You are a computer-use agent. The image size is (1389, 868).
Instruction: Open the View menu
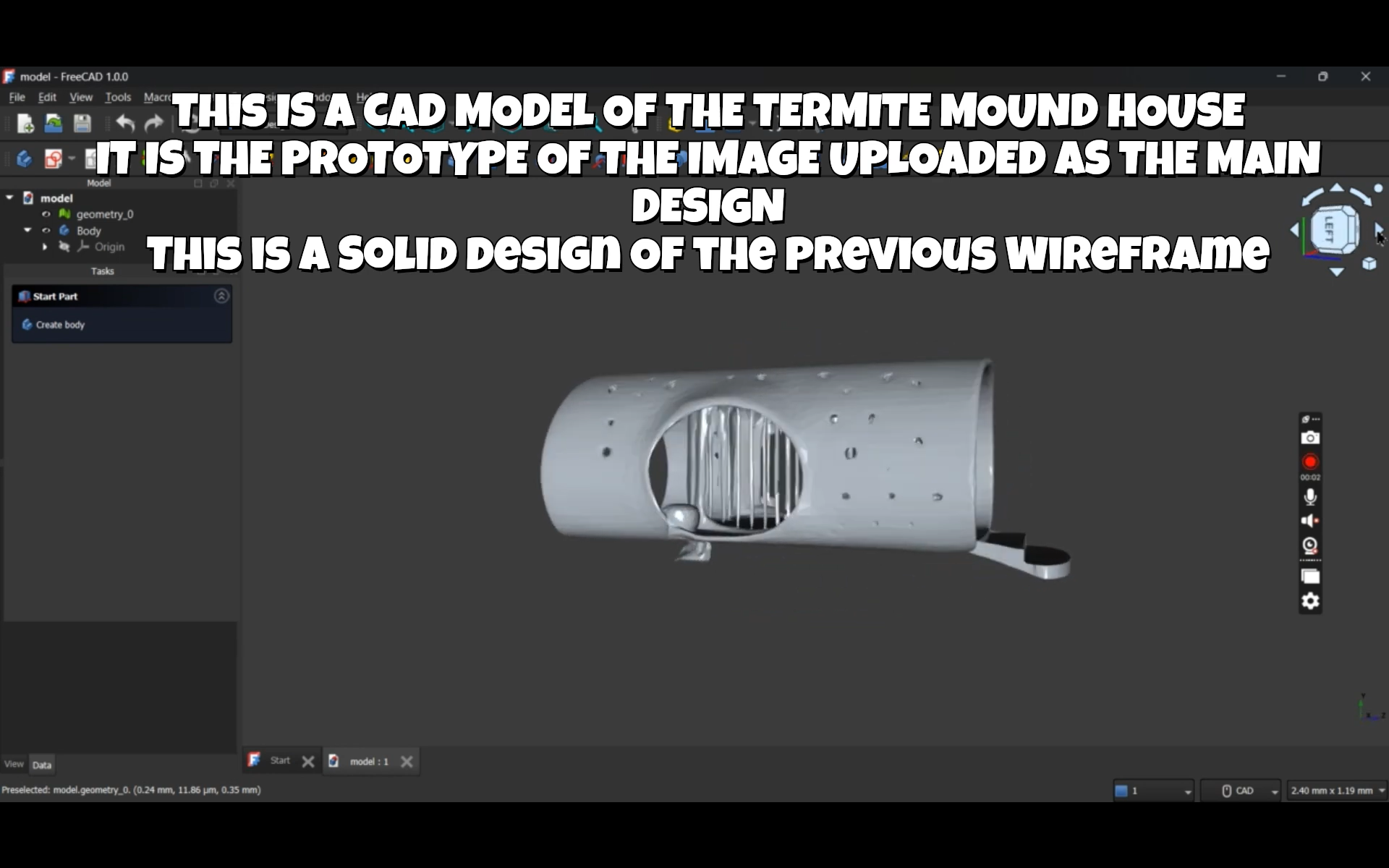(80, 97)
